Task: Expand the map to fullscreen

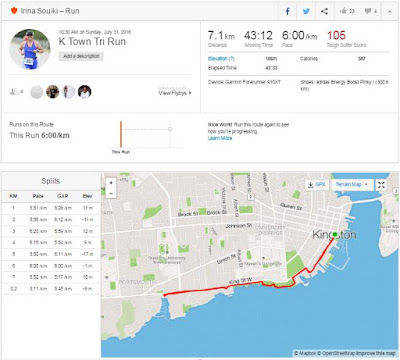Action: click(381, 185)
